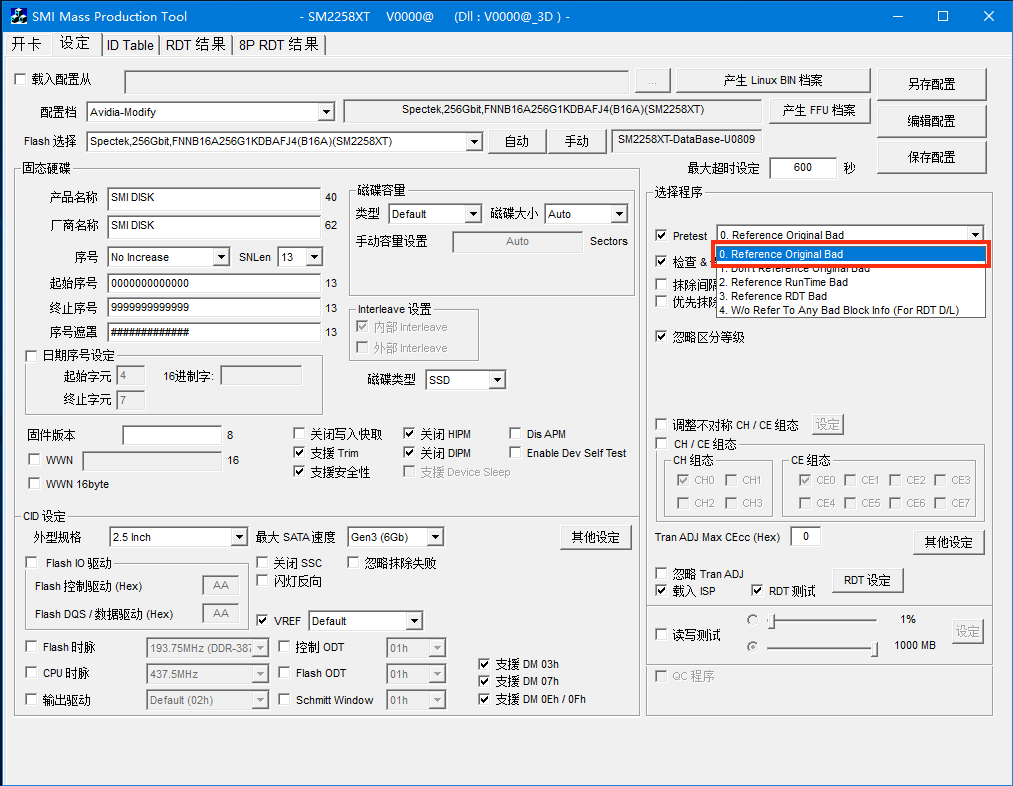Switch to the ID Table tab
1013x786 pixels.
click(x=130, y=45)
